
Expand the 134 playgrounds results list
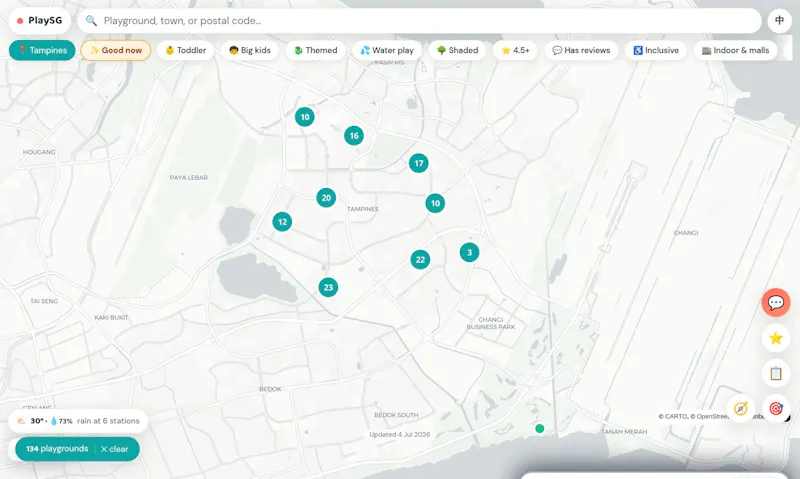(57, 449)
